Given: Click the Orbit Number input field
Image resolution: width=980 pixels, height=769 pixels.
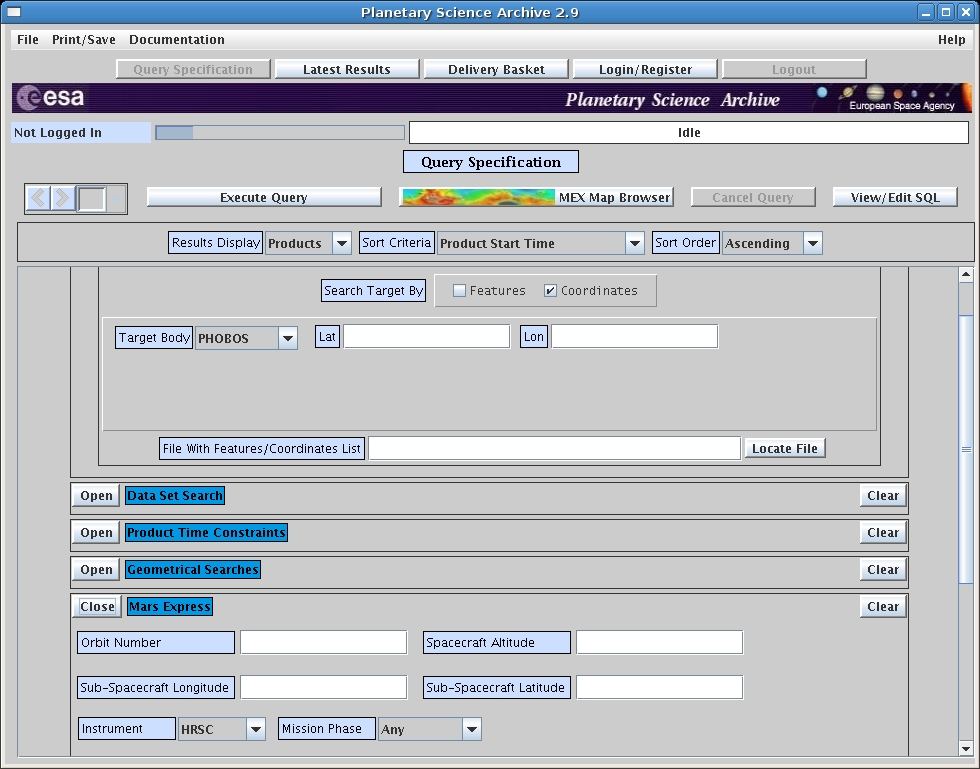Looking at the screenshot, I should (324, 642).
